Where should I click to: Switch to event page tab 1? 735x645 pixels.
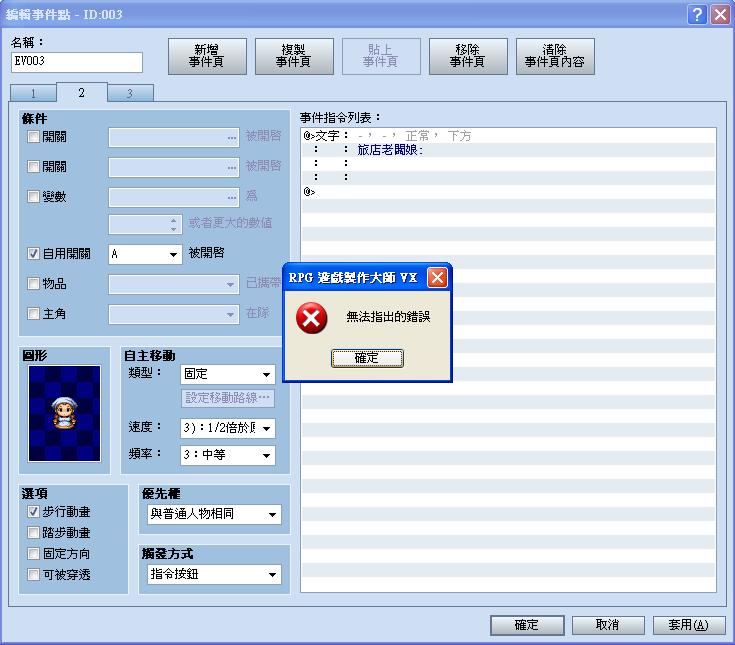coord(33,93)
